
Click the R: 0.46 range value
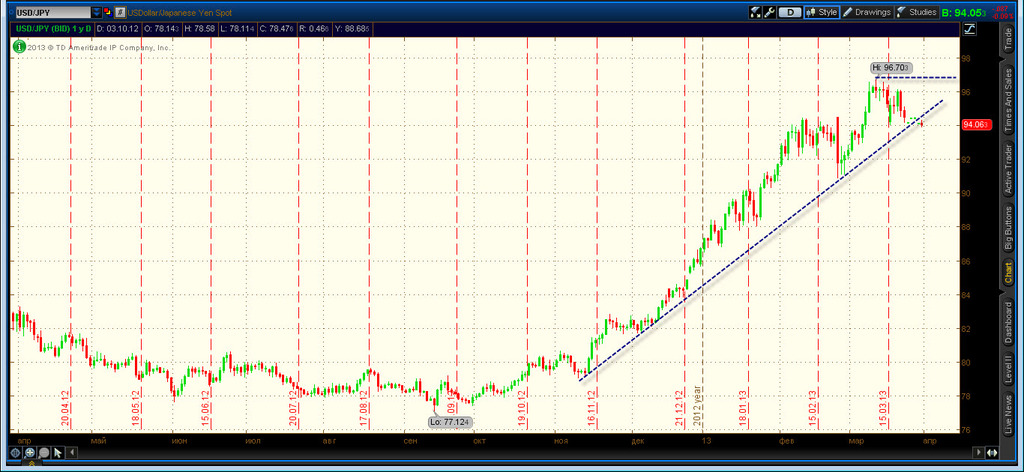(x=315, y=29)
